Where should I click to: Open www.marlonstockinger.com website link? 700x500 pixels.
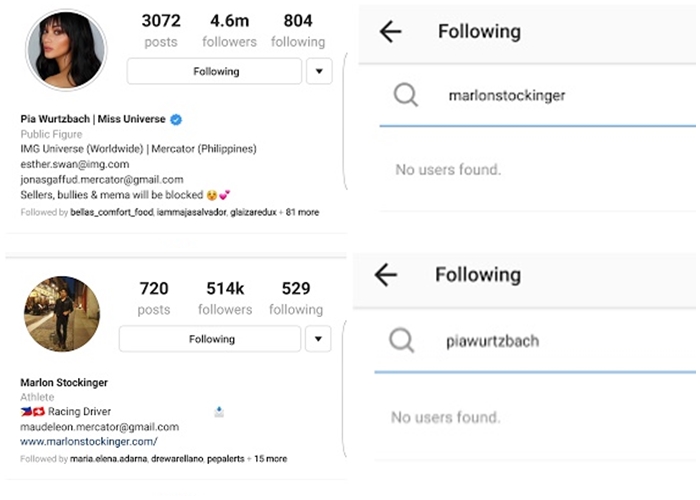tap(89, 441)
